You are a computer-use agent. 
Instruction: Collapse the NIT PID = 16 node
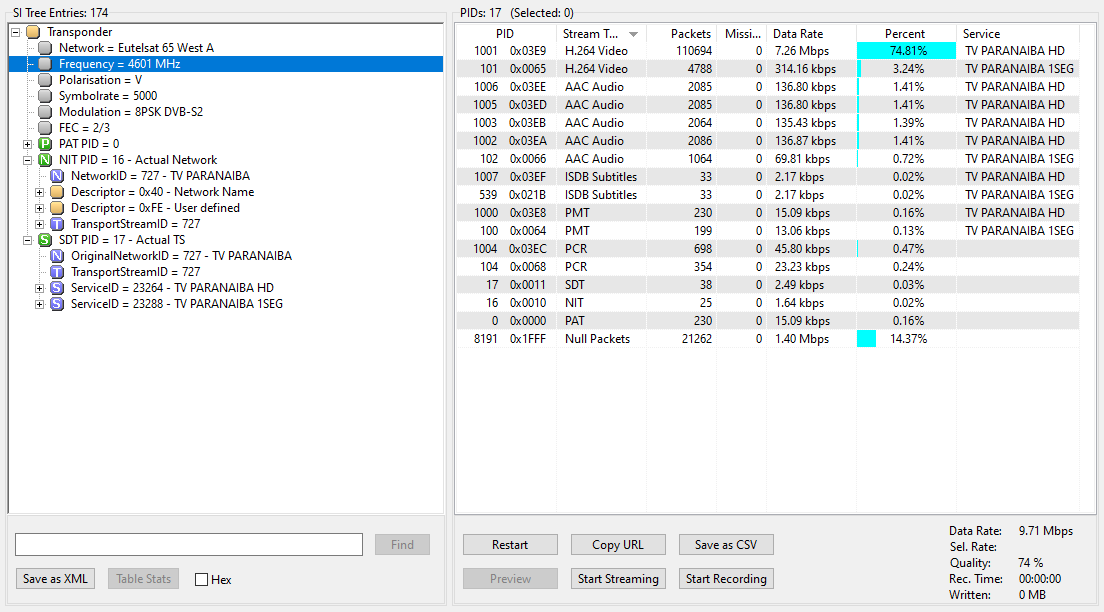point(27,160)
